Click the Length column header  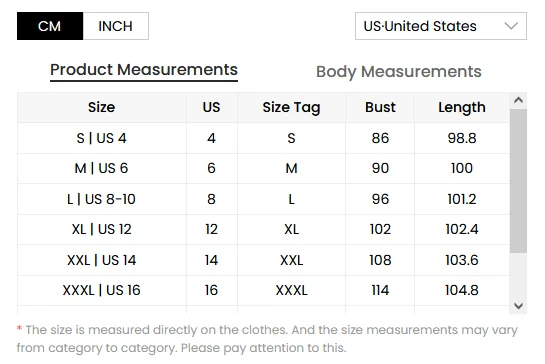click(x=462, y=107)
